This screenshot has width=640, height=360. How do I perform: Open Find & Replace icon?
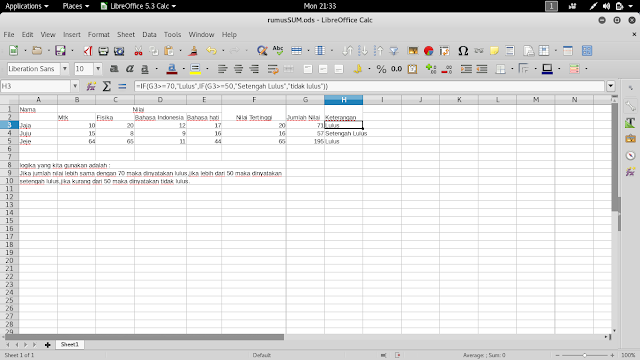tap(262, 51)
